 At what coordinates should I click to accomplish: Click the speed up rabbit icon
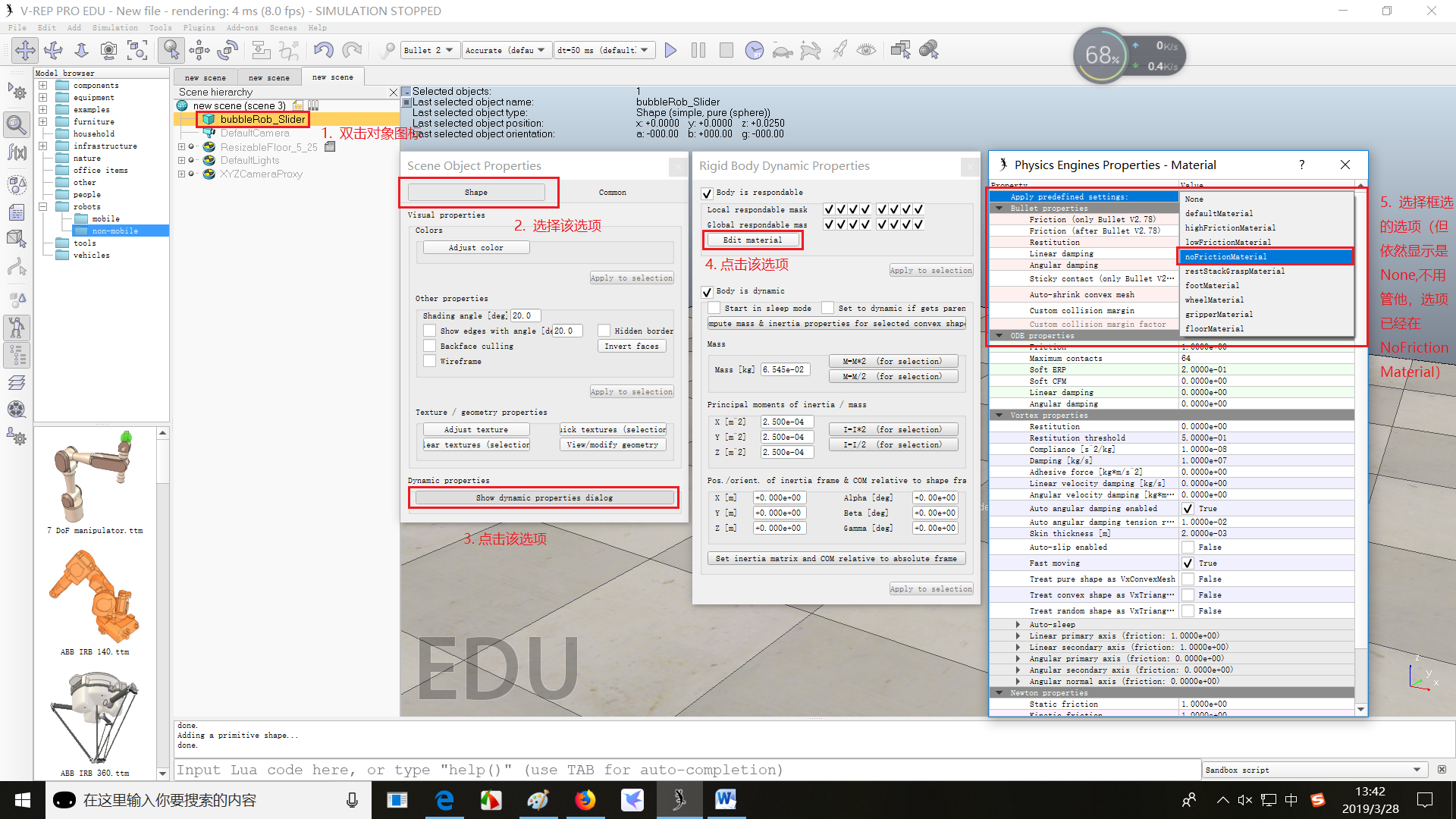[x=810, y=51]
